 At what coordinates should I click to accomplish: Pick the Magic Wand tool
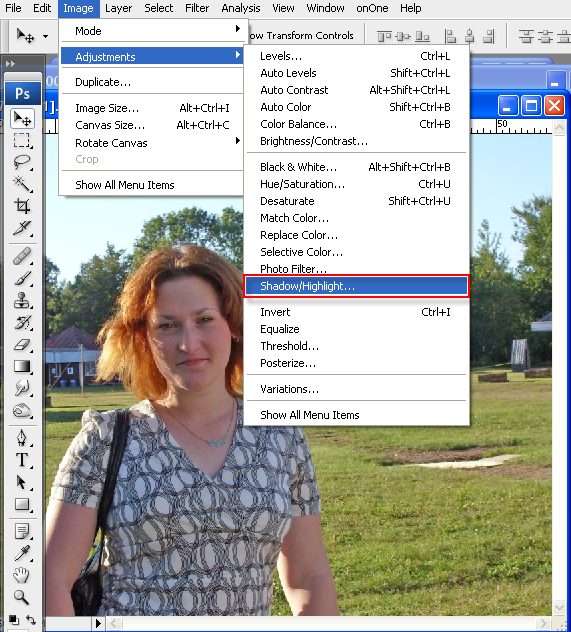pyautogui.click(x=22, y=184)
